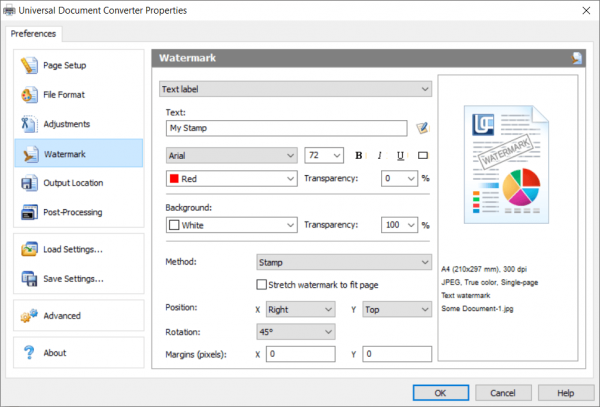Click the Watermark stamp icon in sidebar
Screen dimensions: 600x407
pos(30,154)
